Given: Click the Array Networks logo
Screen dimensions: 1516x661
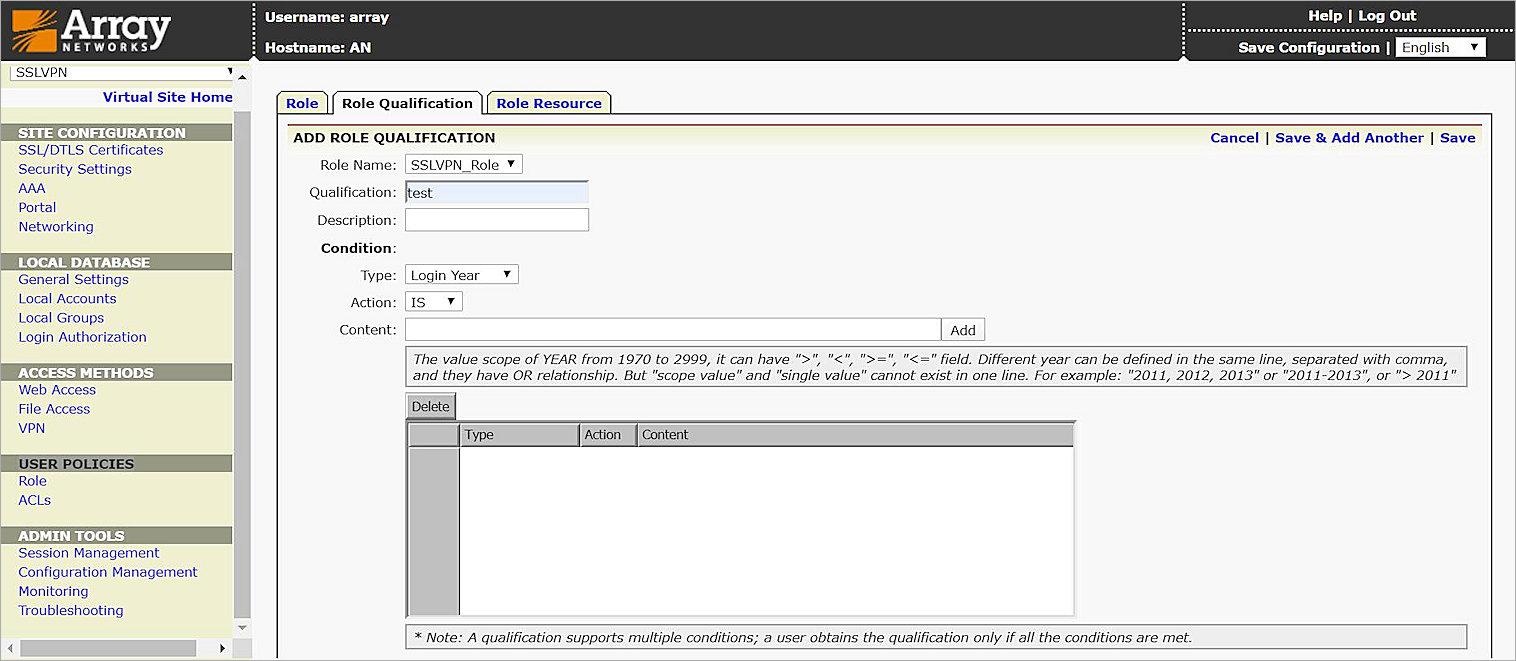Looking at the screenshot, I should (x=90, y=31).
